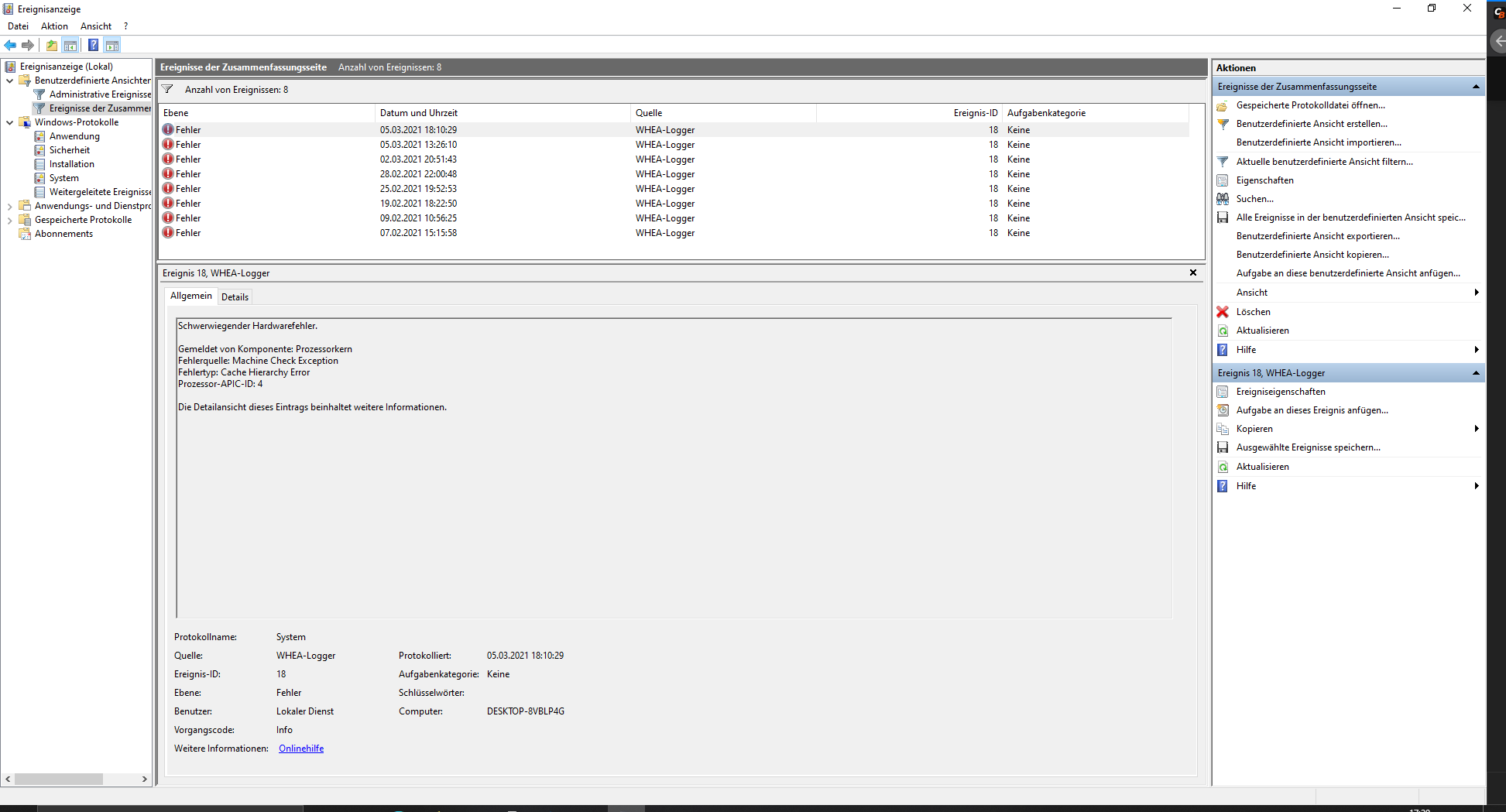Image resolution: width=1506 pixels, height=812 pixels.
Task: Click the blue Help toolbar icon
Action: 93,45
